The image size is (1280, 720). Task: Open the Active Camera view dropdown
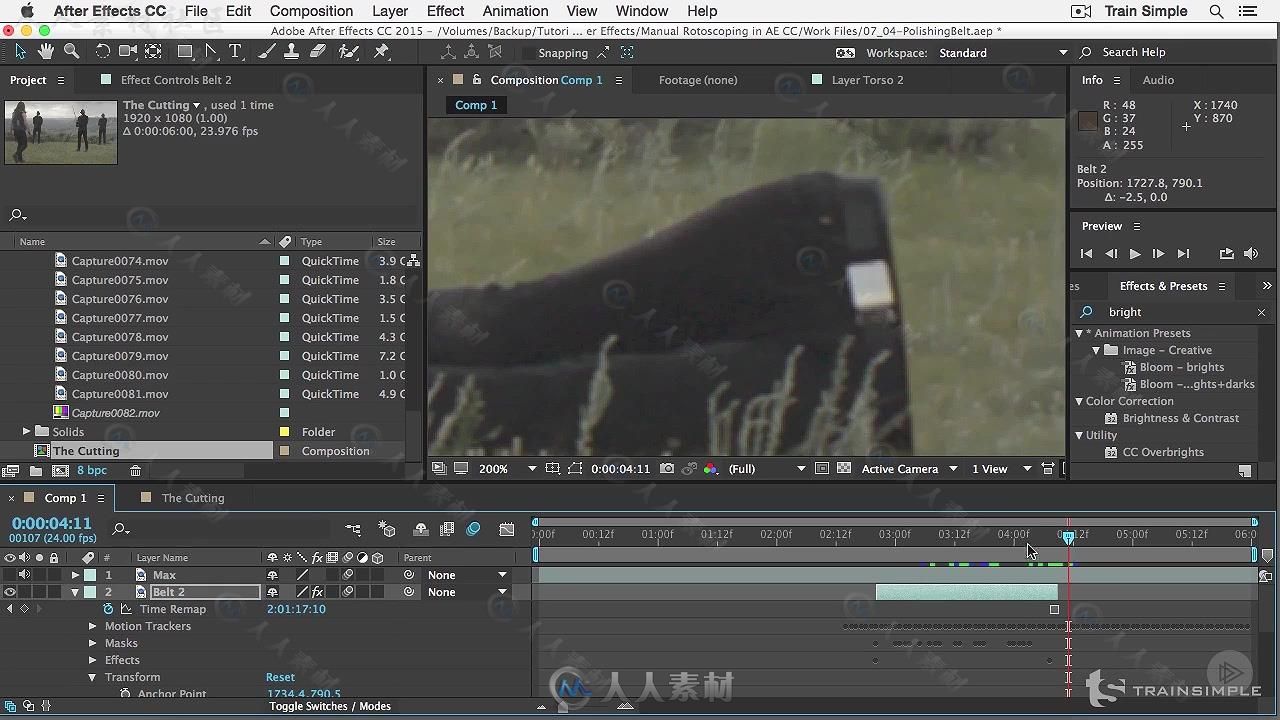click(909, 469)
